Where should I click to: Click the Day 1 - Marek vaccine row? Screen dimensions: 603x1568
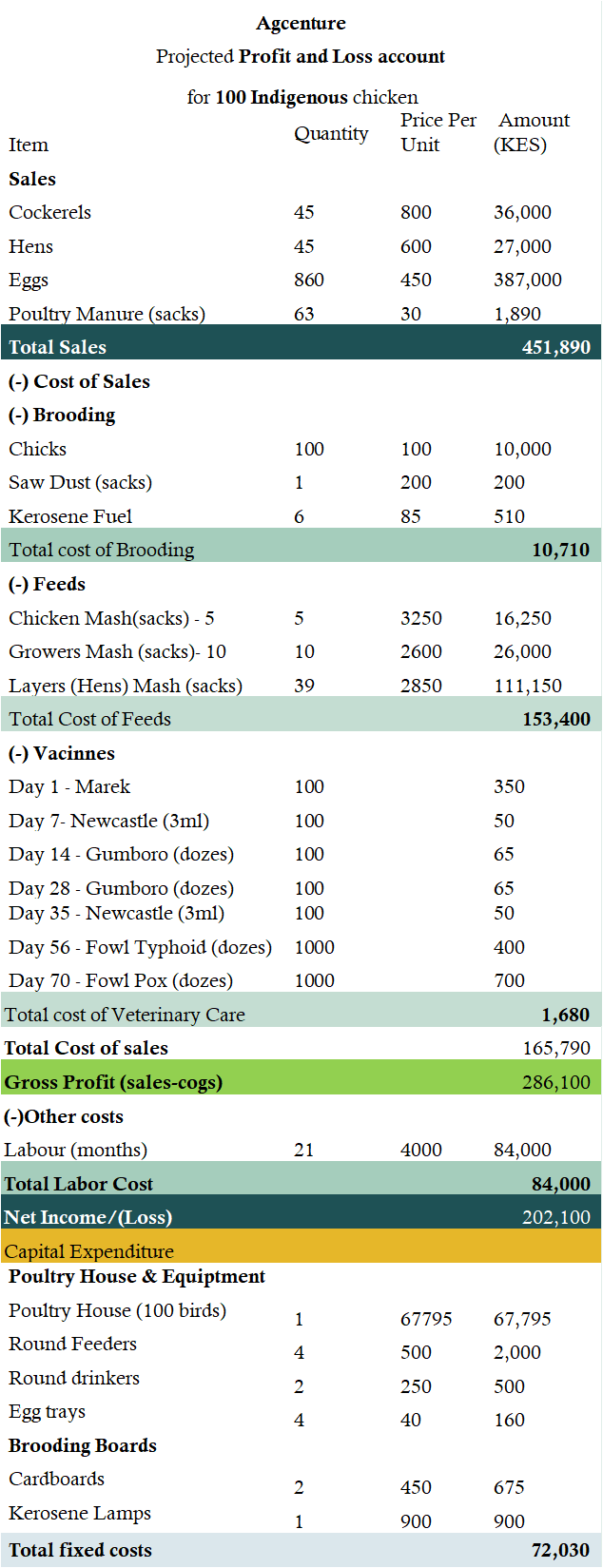301,786
